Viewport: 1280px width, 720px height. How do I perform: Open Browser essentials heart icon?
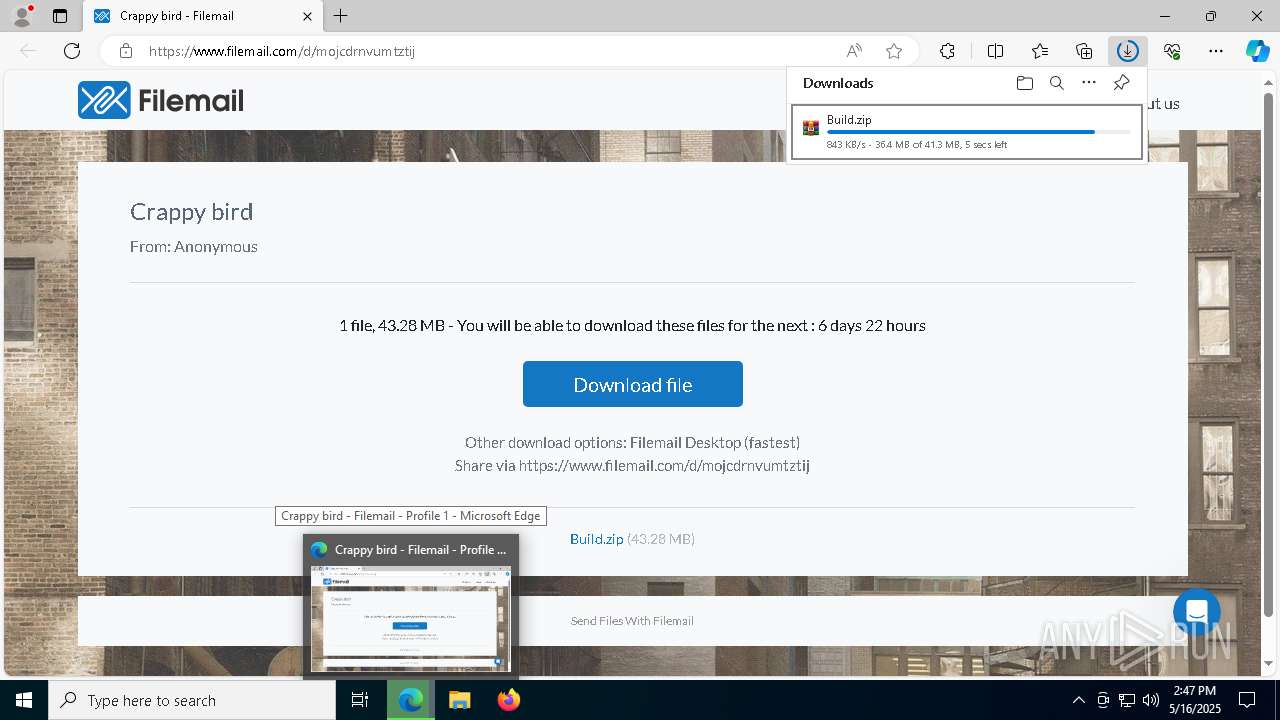click(1172, 51)
